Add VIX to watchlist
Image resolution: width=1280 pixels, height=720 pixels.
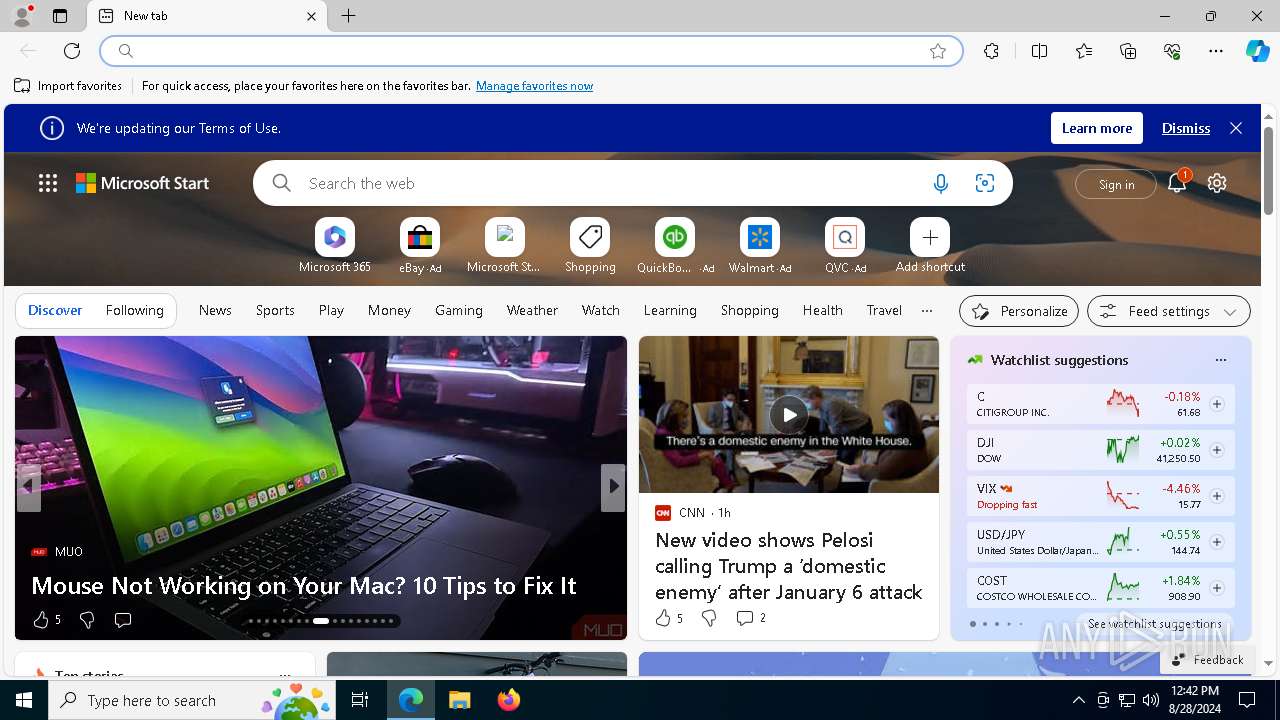[x=1217, y=496]
